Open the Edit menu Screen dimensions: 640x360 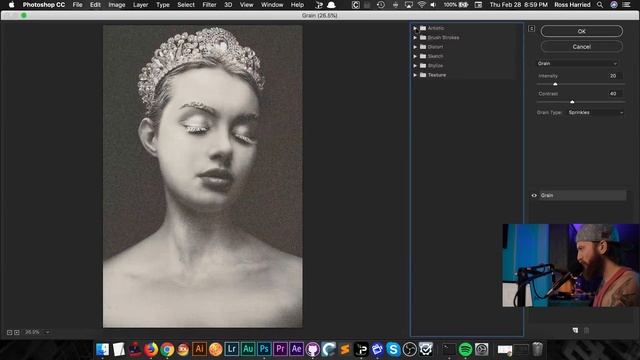click(95, 5)
